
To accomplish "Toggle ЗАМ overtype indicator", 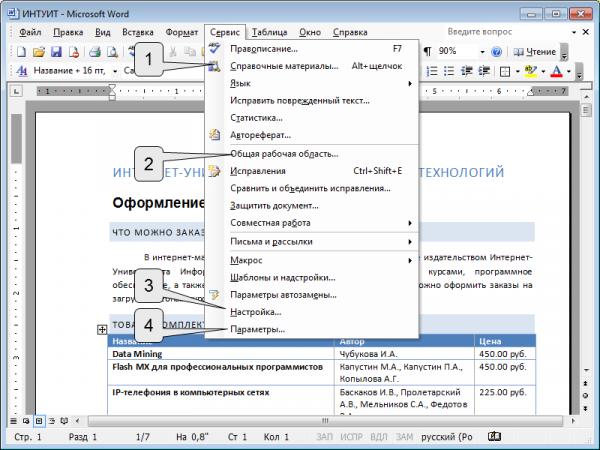I will tap(404, 437).
